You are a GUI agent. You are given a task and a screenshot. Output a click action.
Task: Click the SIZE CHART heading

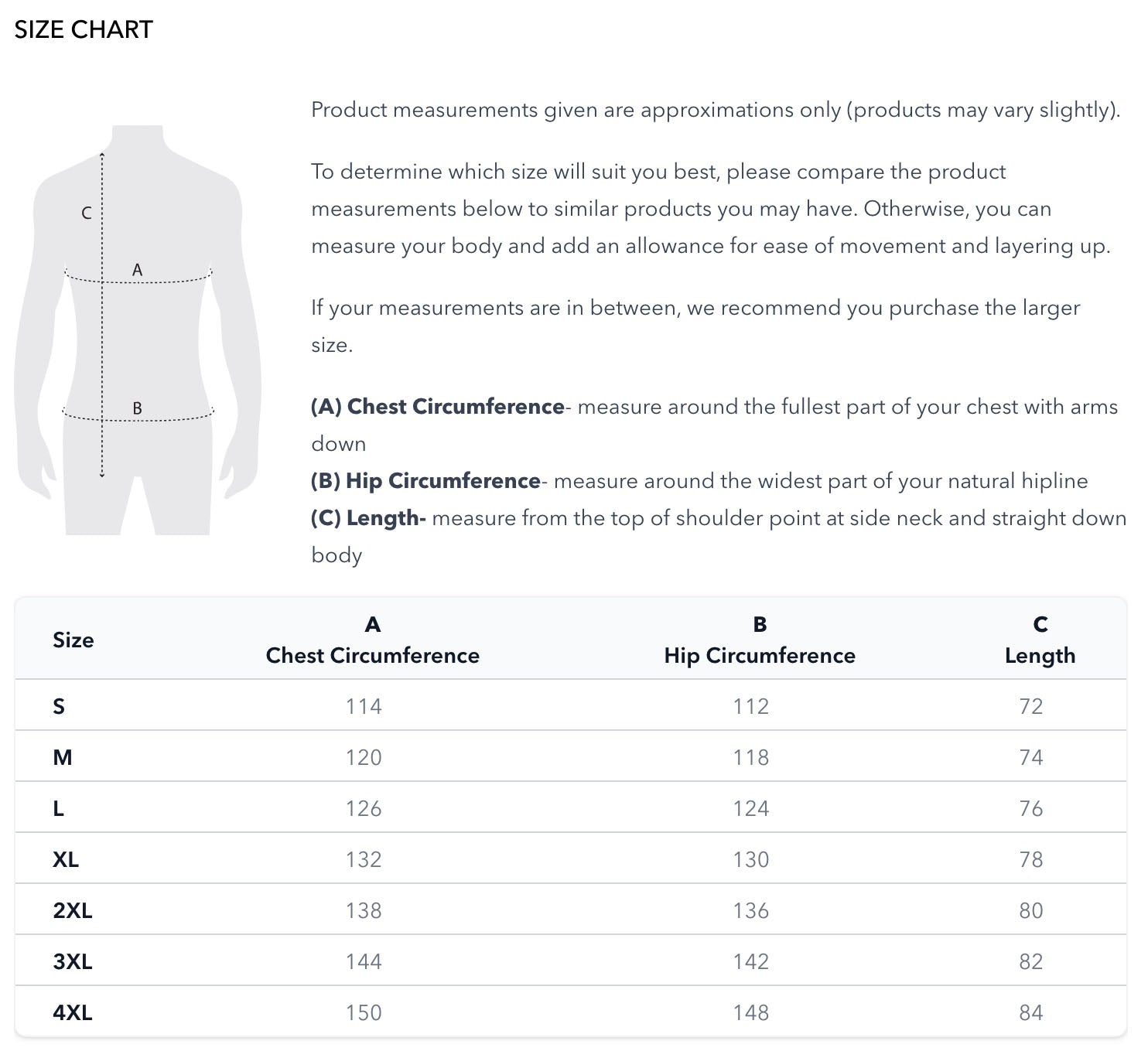[x=84, y=29]
